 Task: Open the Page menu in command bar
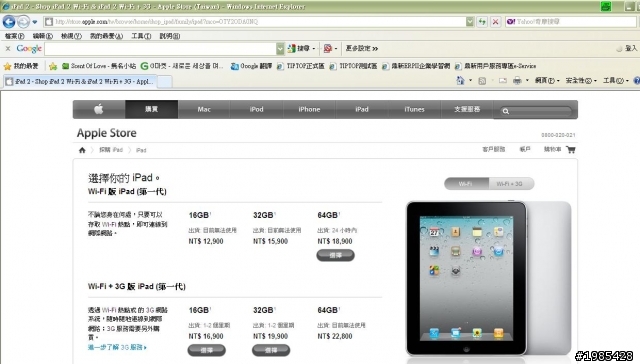547,81
